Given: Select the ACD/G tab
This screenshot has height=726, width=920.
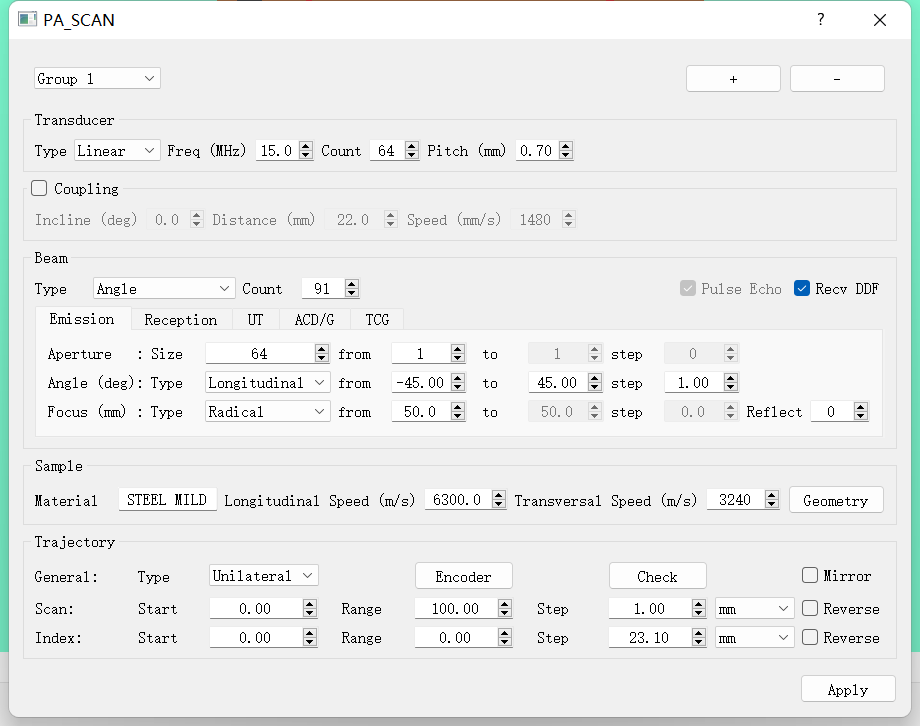Looking at the screenshot, I should (314, 320).
